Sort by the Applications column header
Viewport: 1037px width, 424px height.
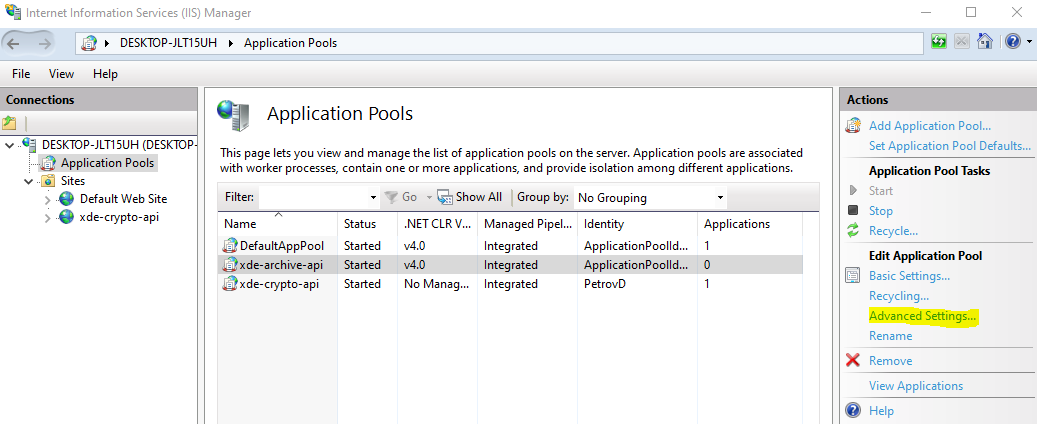point(737,224)
